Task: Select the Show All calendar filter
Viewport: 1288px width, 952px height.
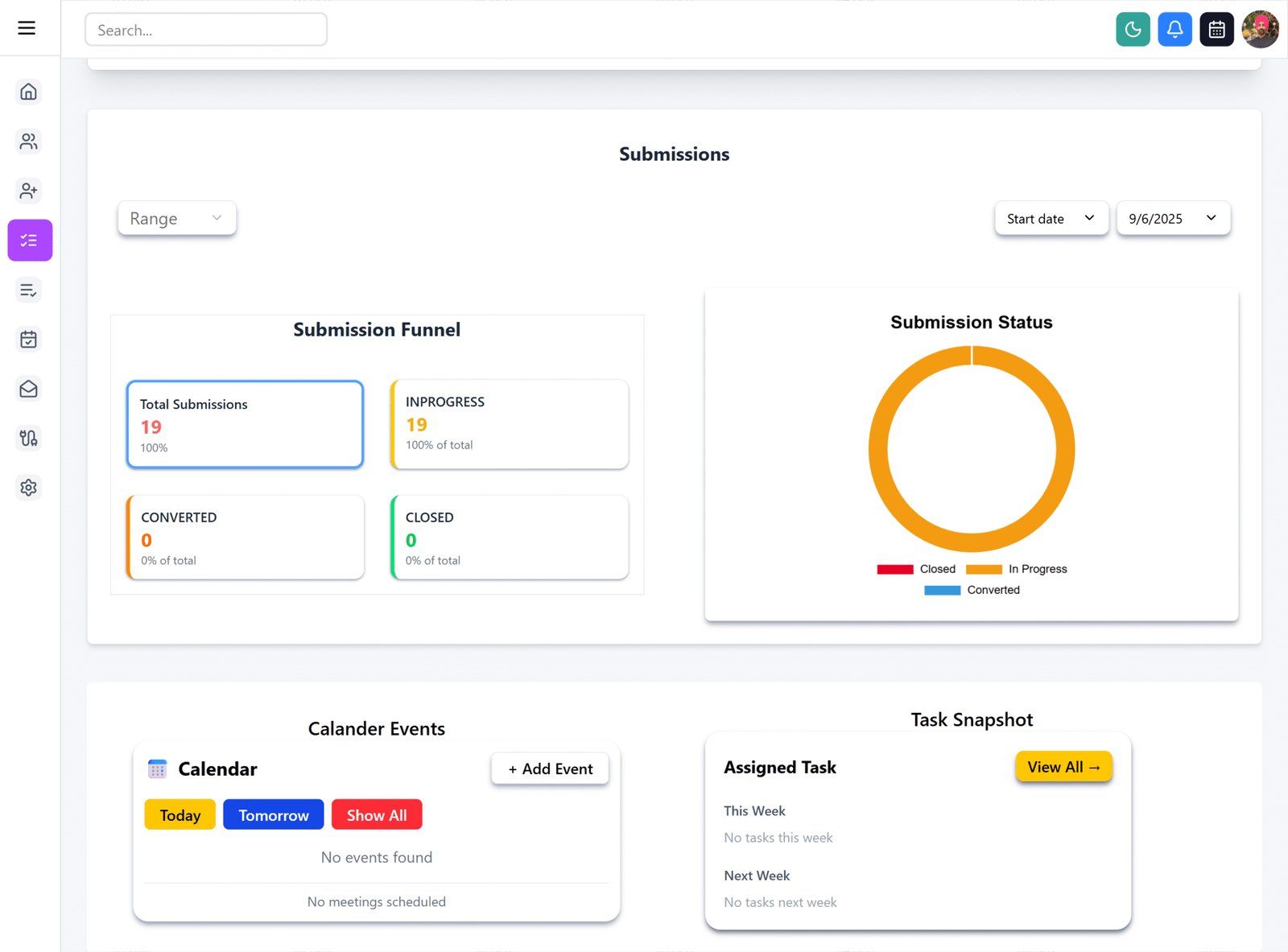Action: point(377,814)
